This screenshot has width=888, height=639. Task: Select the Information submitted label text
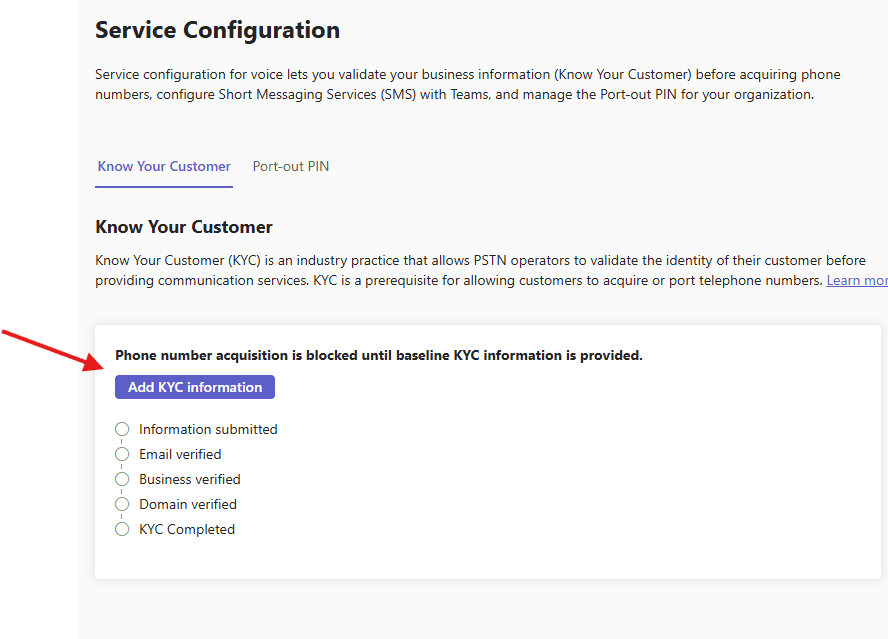click(208, 429)
